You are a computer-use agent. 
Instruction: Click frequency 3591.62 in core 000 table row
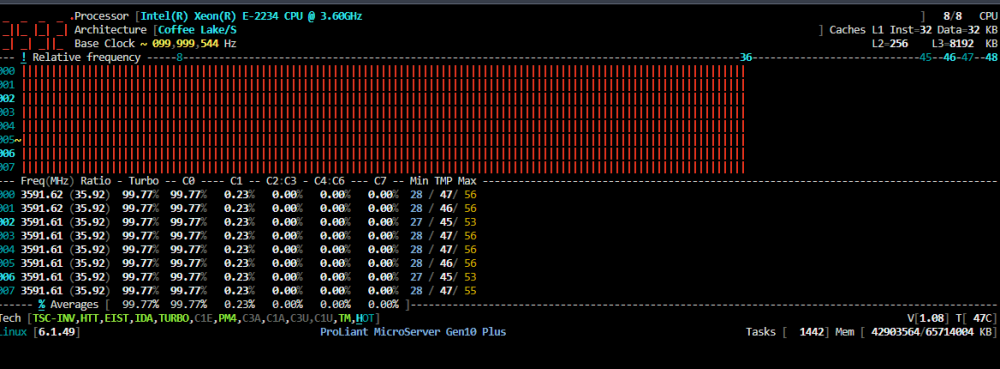41,194
